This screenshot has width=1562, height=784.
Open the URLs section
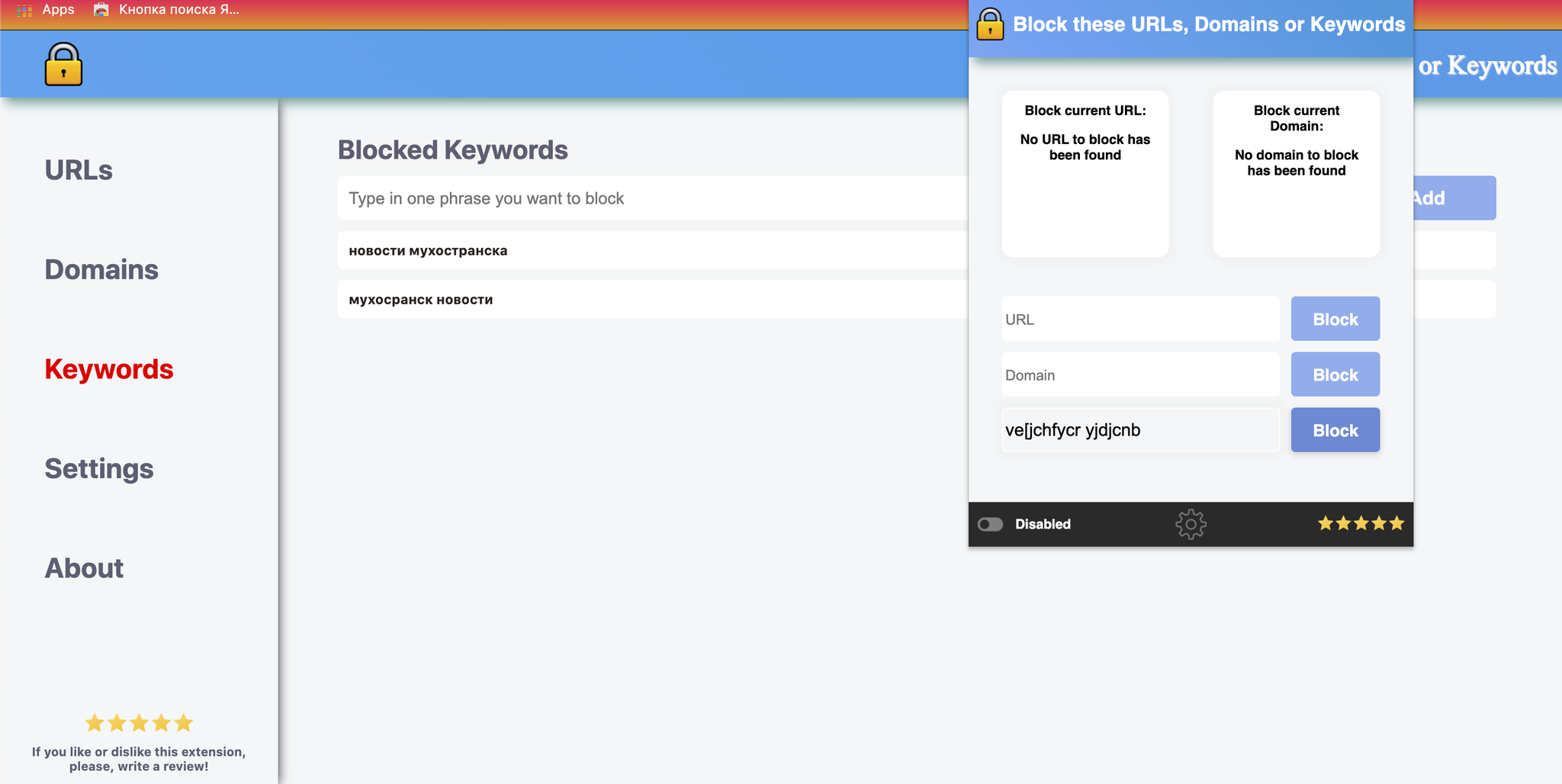coord(79,170)
